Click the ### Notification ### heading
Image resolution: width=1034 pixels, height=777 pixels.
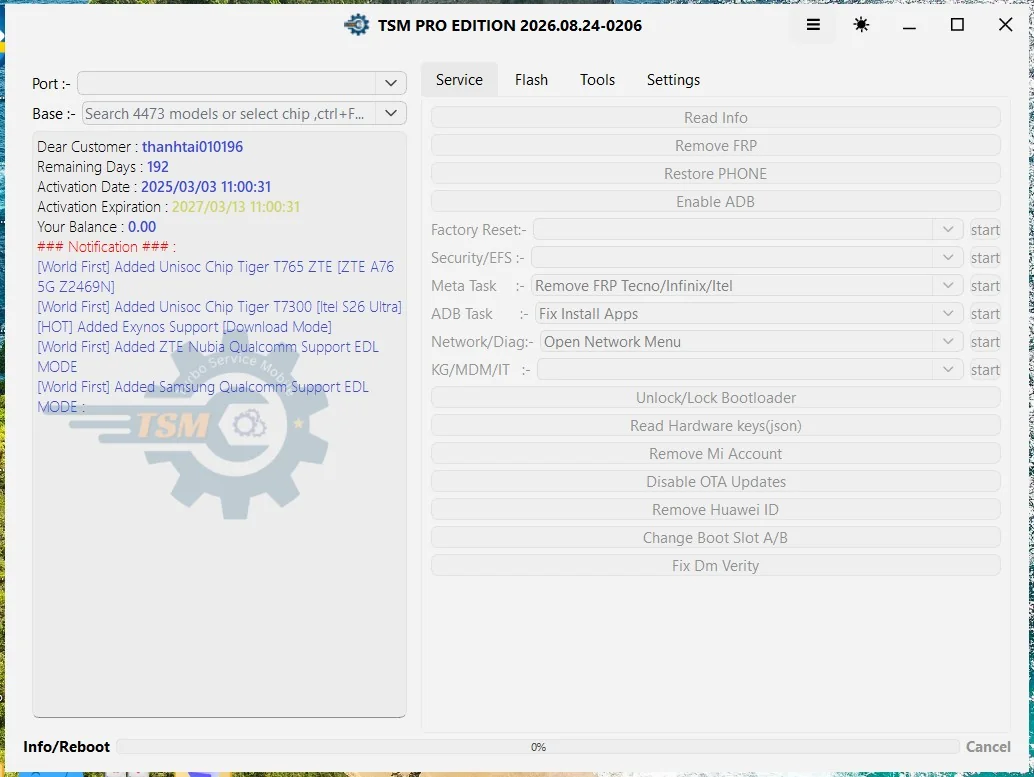coord(106,247)
